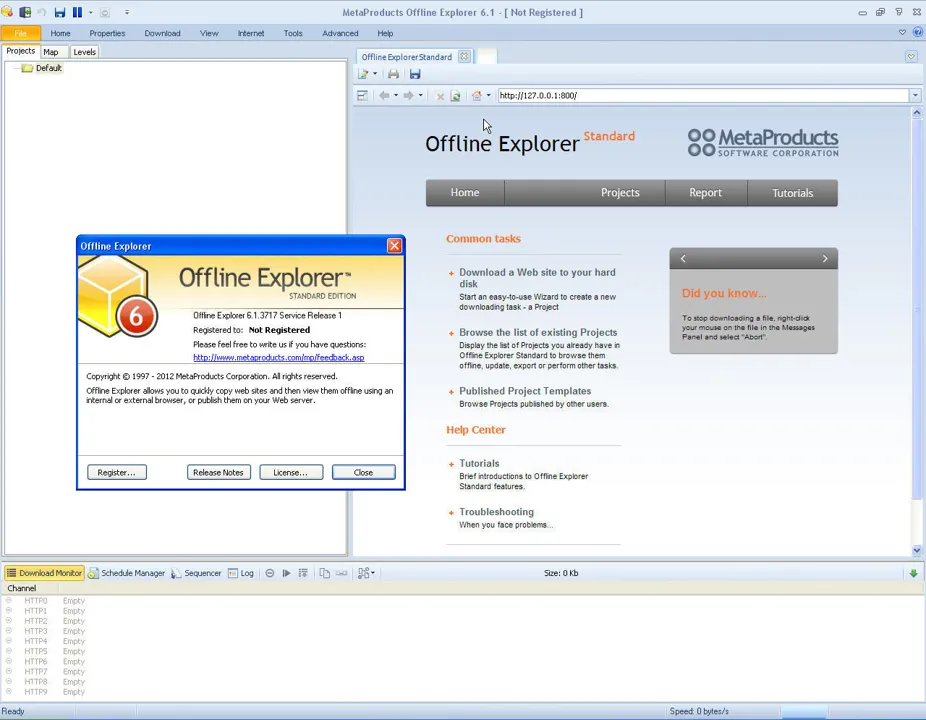This screenshot has width=926, height=720.
Task: Toggle the panel layout icon left of Back
Action: (363, 95)
